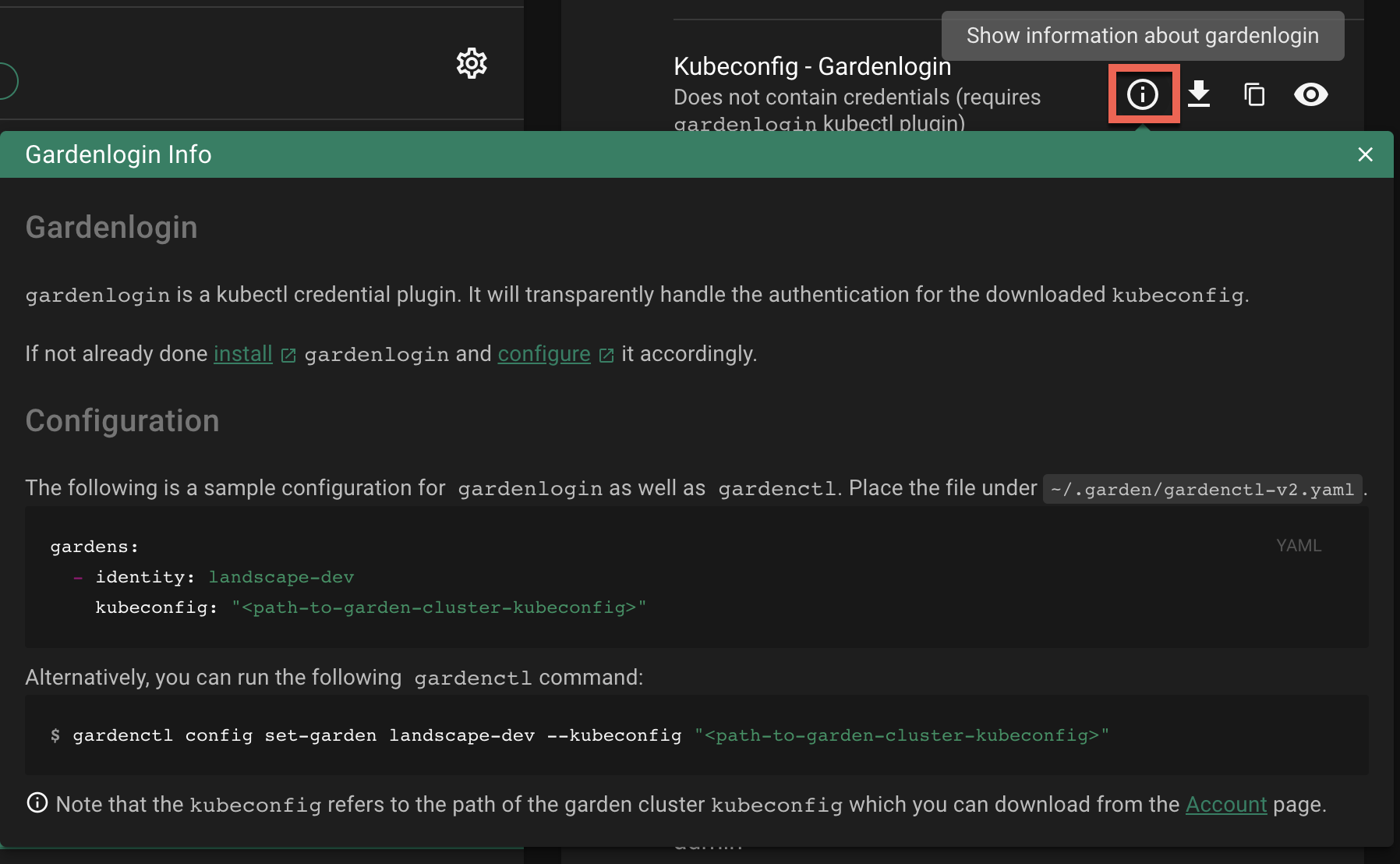Copy the Gardenlogin kubeconfig to clipboard
This screenshot has width=1400, height=864.
pos(1254,94)
